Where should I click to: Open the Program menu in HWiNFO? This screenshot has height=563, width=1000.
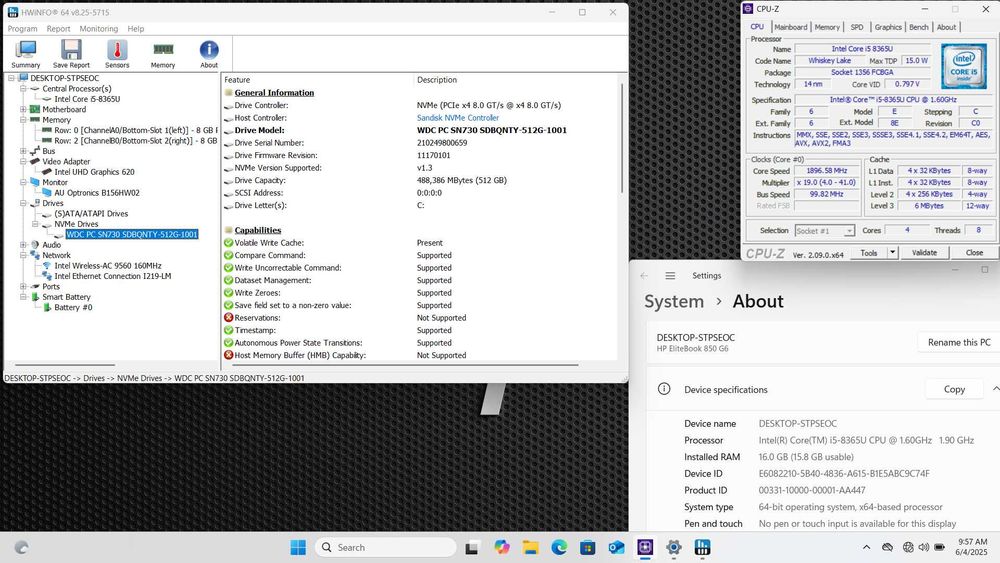(x=22, y=29)
